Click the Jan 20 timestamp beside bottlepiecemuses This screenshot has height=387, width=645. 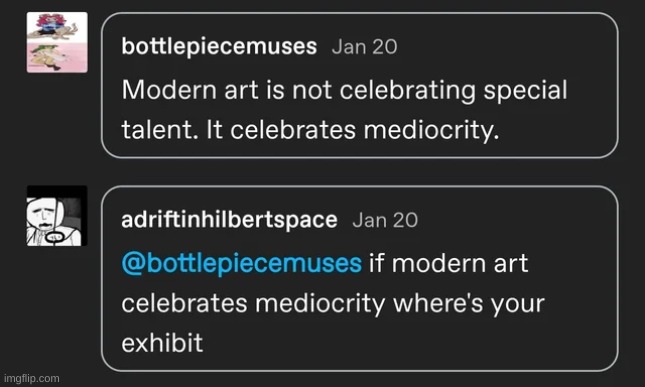tap(364, 46)
